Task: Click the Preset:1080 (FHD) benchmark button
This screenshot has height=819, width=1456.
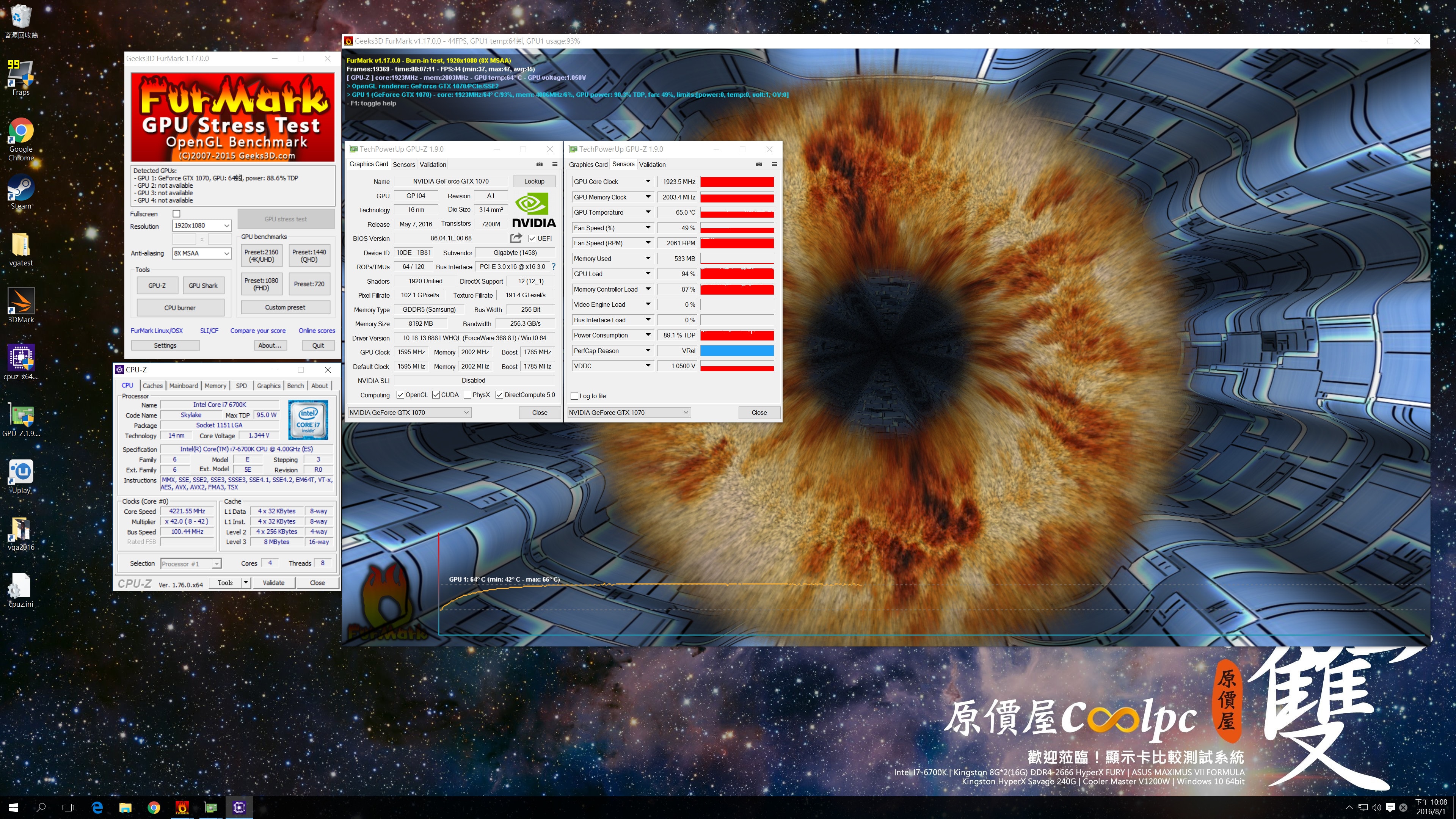Action: [261, 284]
